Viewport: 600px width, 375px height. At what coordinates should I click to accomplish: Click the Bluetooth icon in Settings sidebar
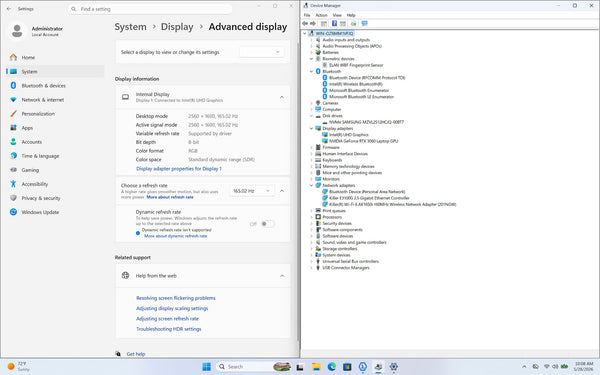[13, 85]
